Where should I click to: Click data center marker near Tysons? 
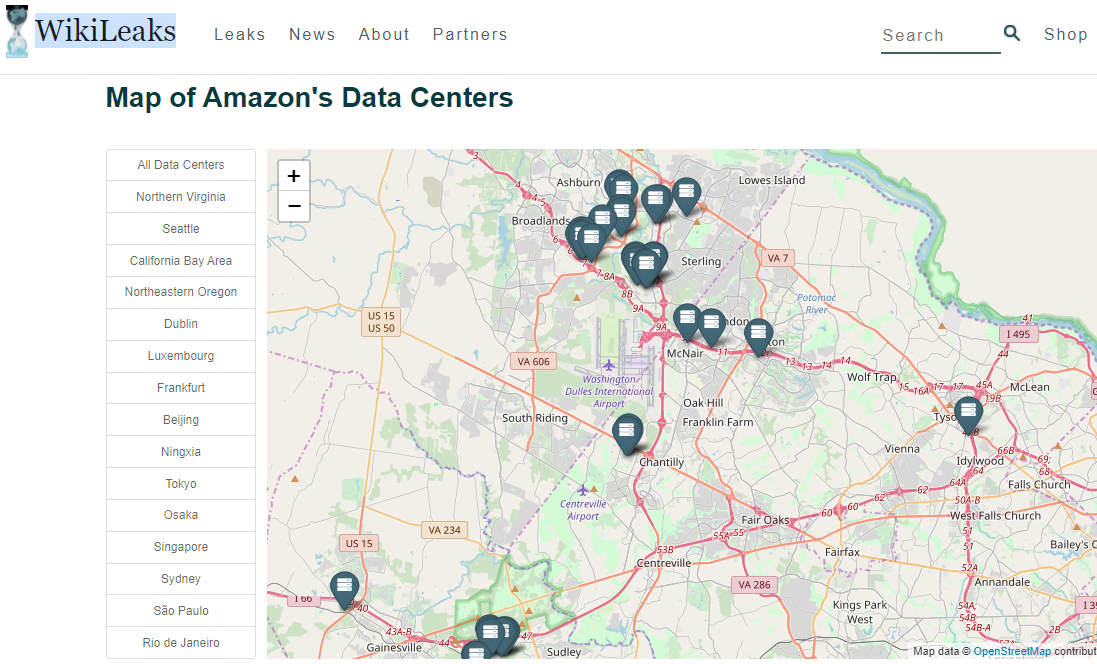coord(968,414)
